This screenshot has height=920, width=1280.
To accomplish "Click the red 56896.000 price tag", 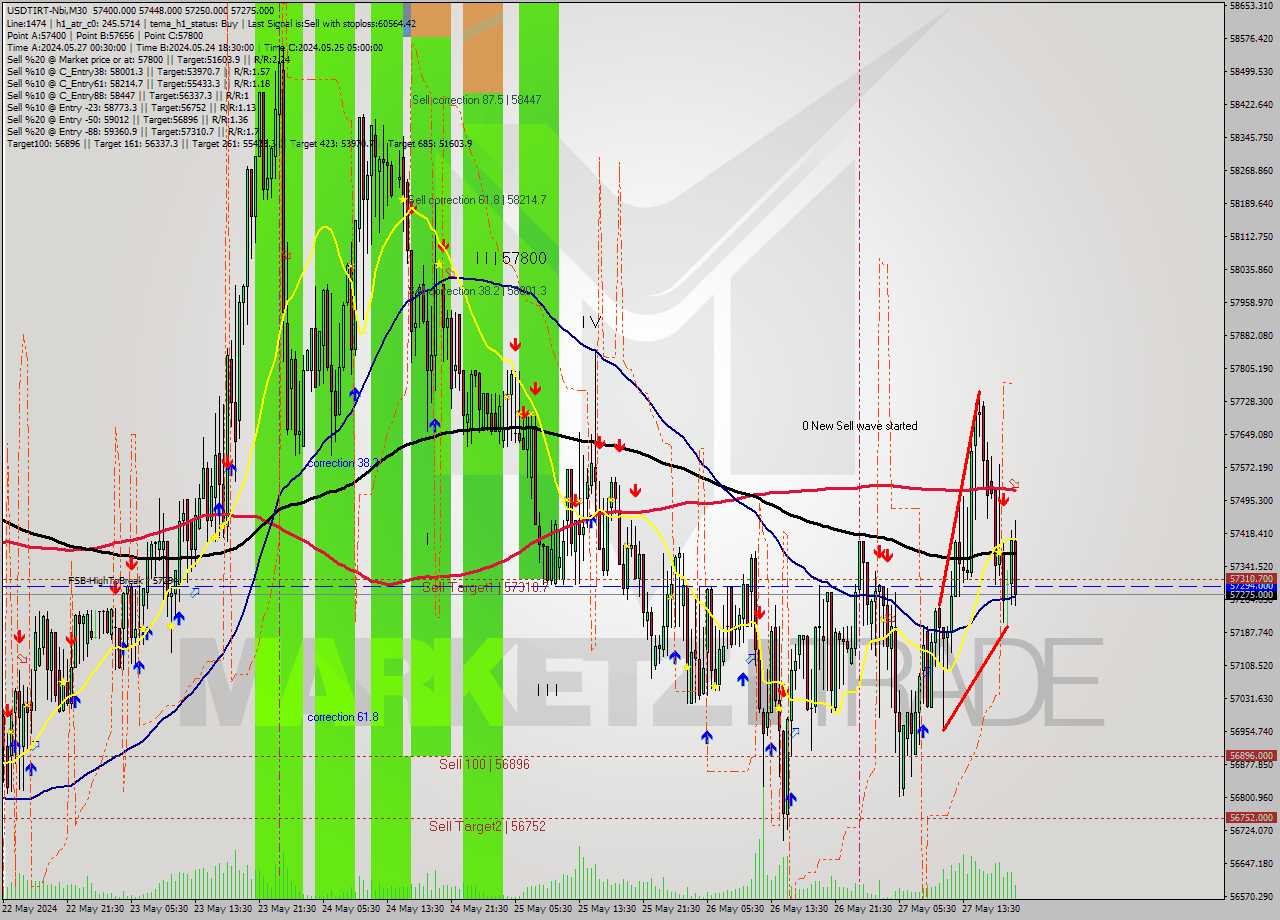I will click(x=1251, y=755).
